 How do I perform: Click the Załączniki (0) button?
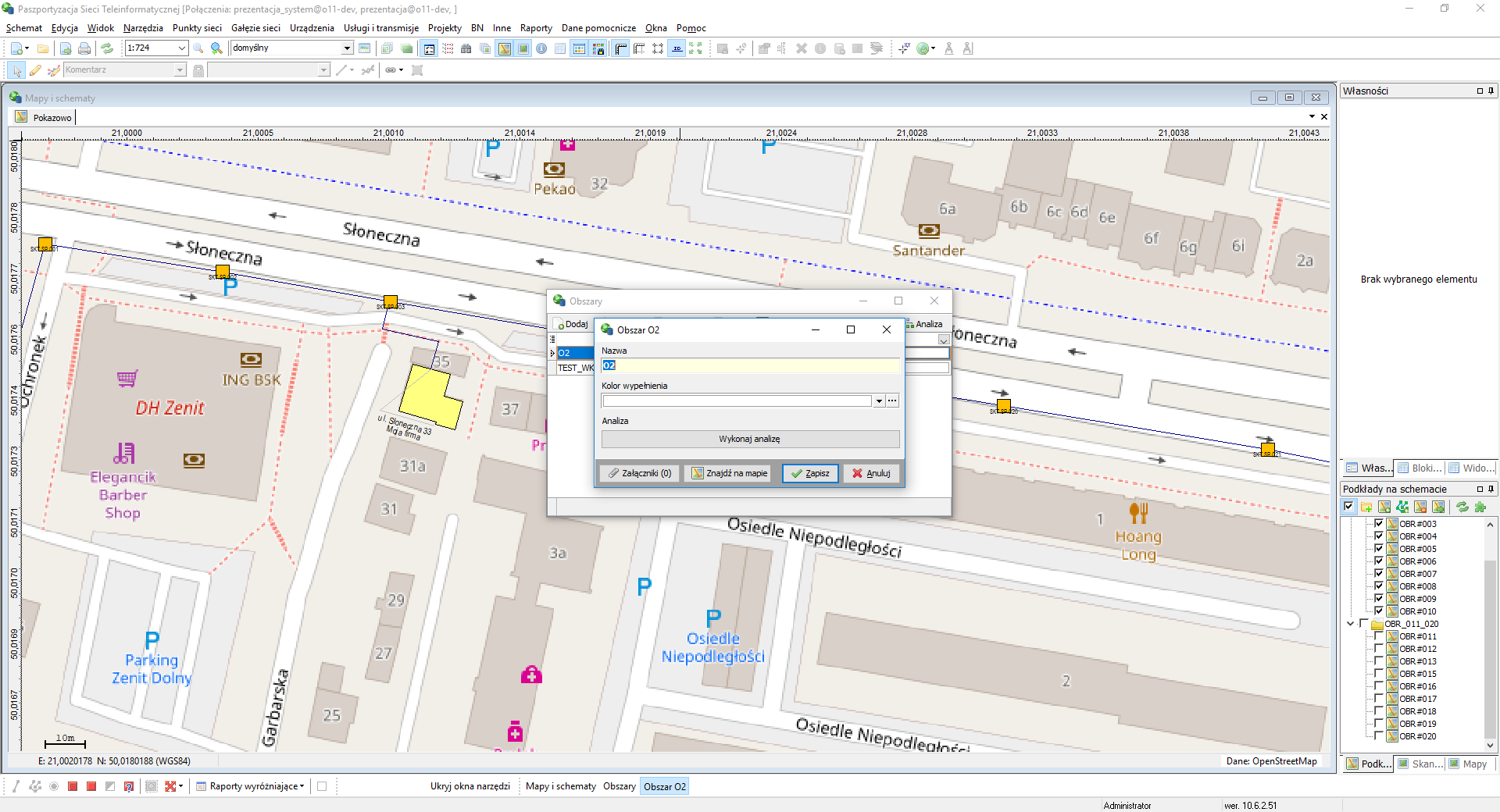coord(640,473)
